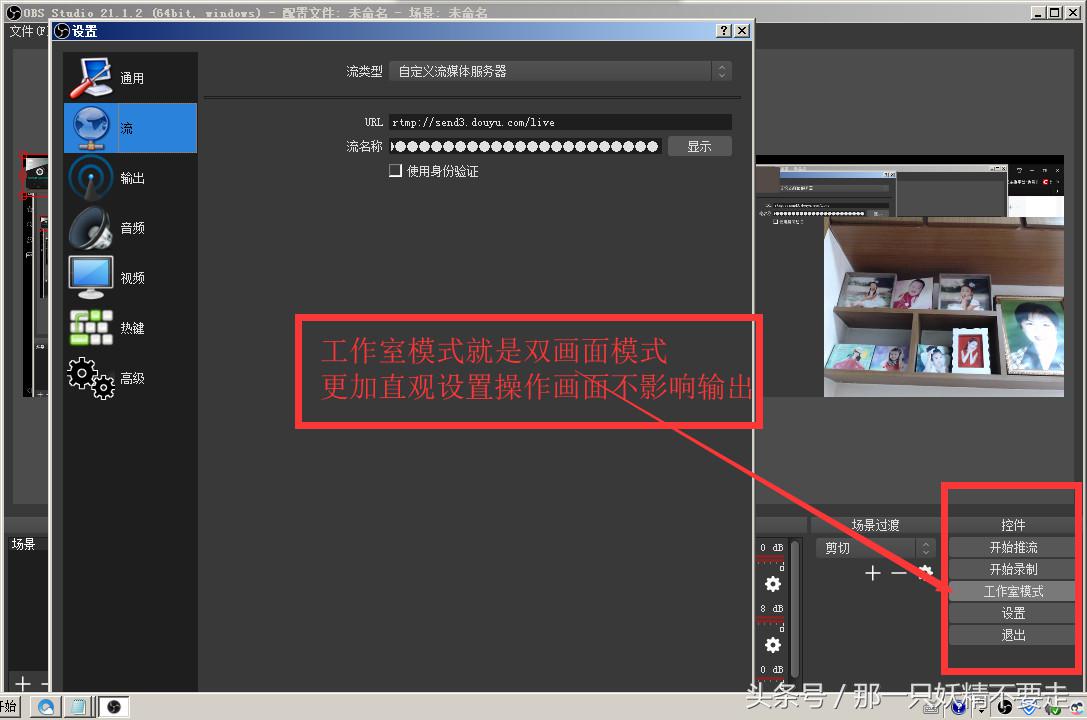This screenshot has width=1087, height=720.
Task: Open the 高级 (Advanced) settings section
Action: (130, 378)
